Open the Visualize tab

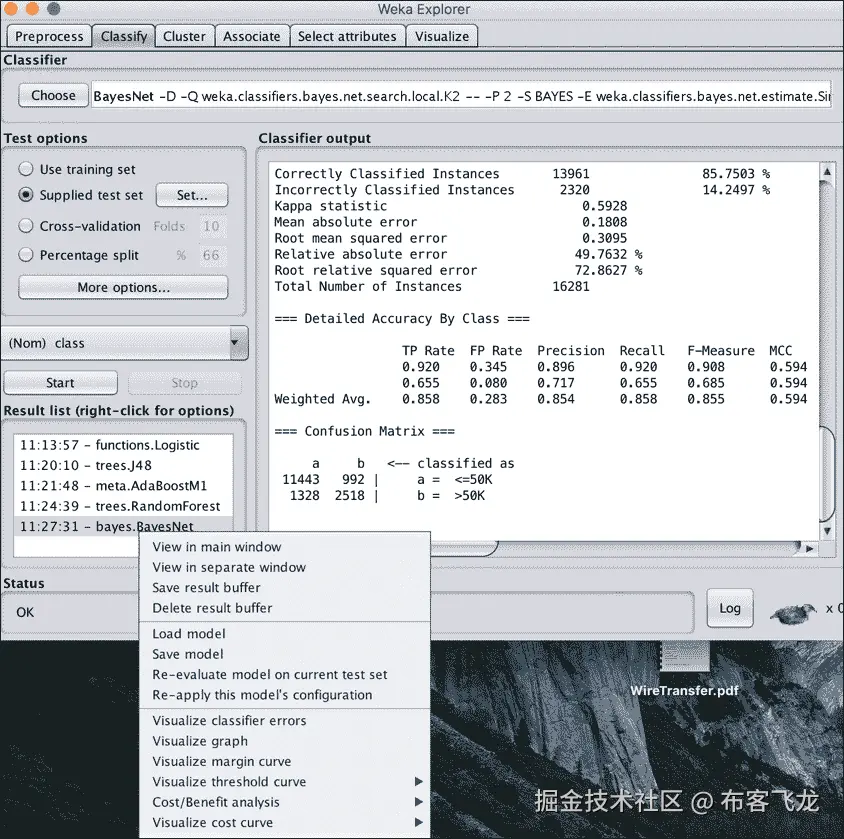442,36
